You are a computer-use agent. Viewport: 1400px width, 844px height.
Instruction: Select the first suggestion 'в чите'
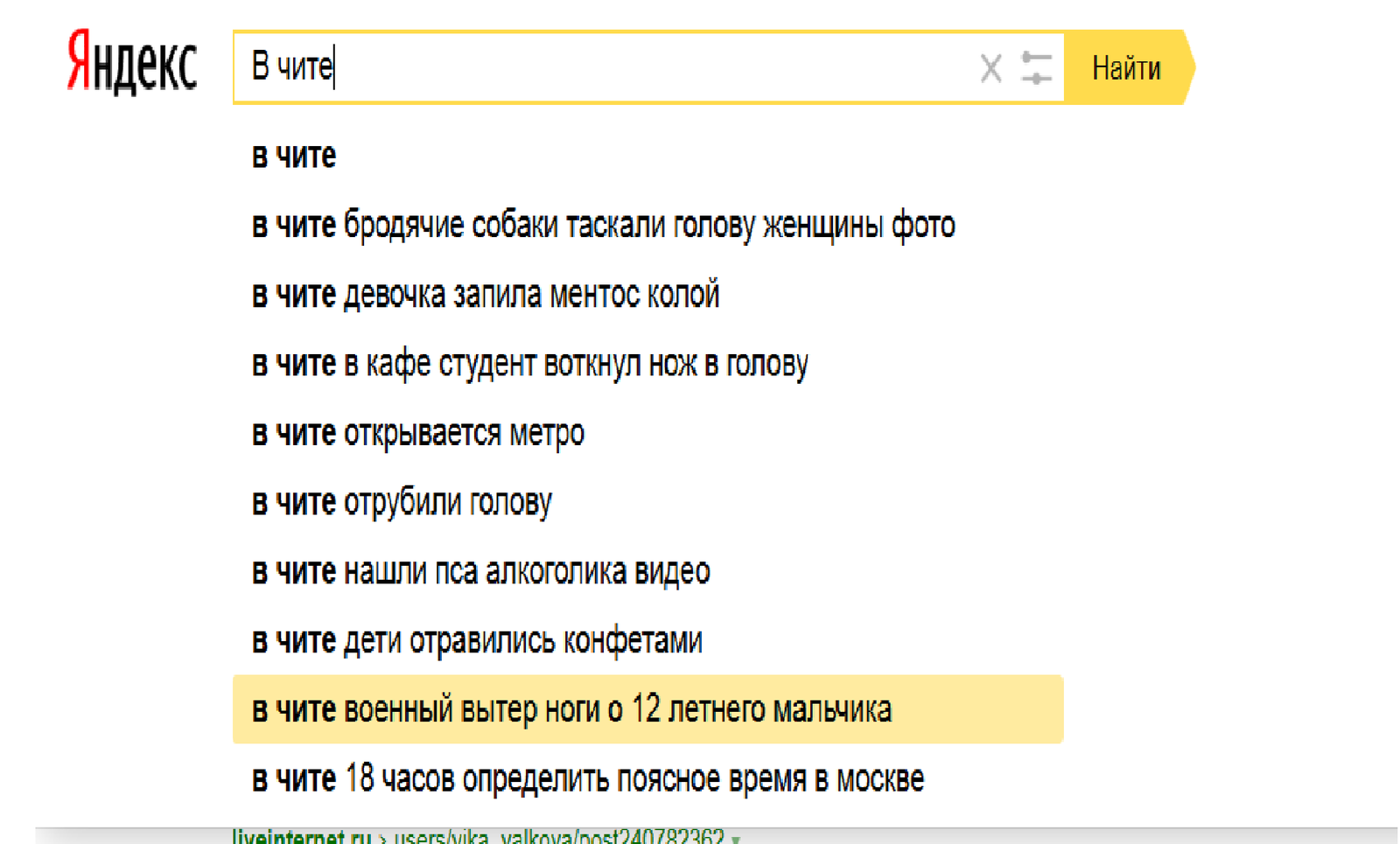point(294,157)
